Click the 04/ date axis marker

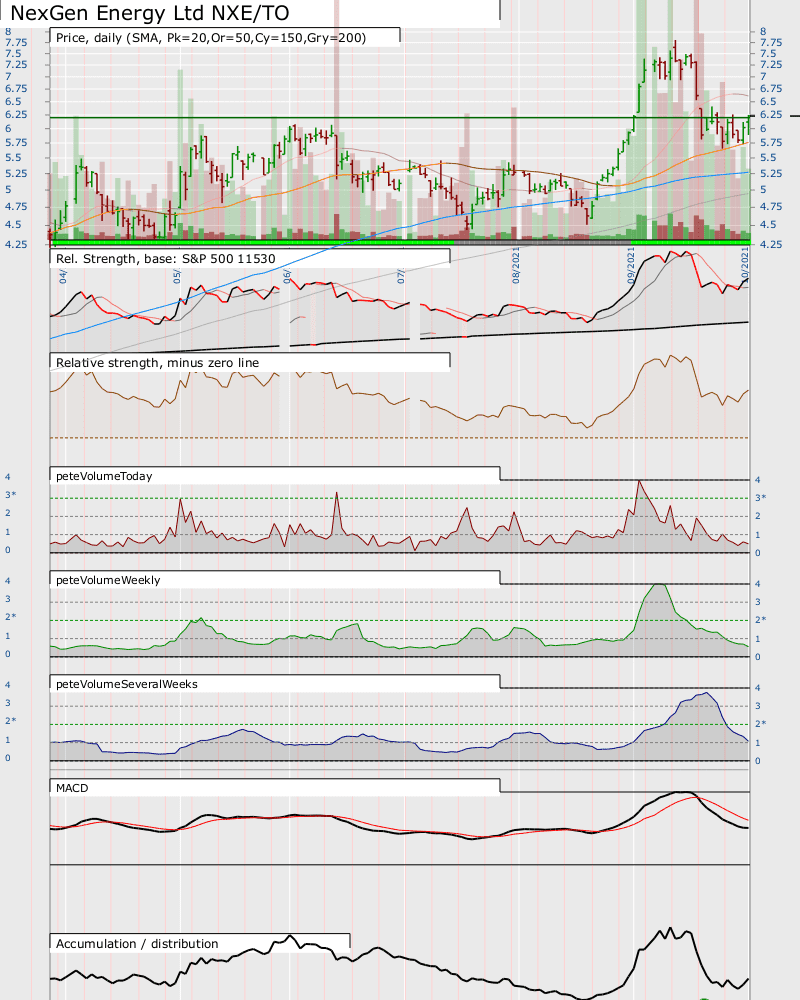63,276
